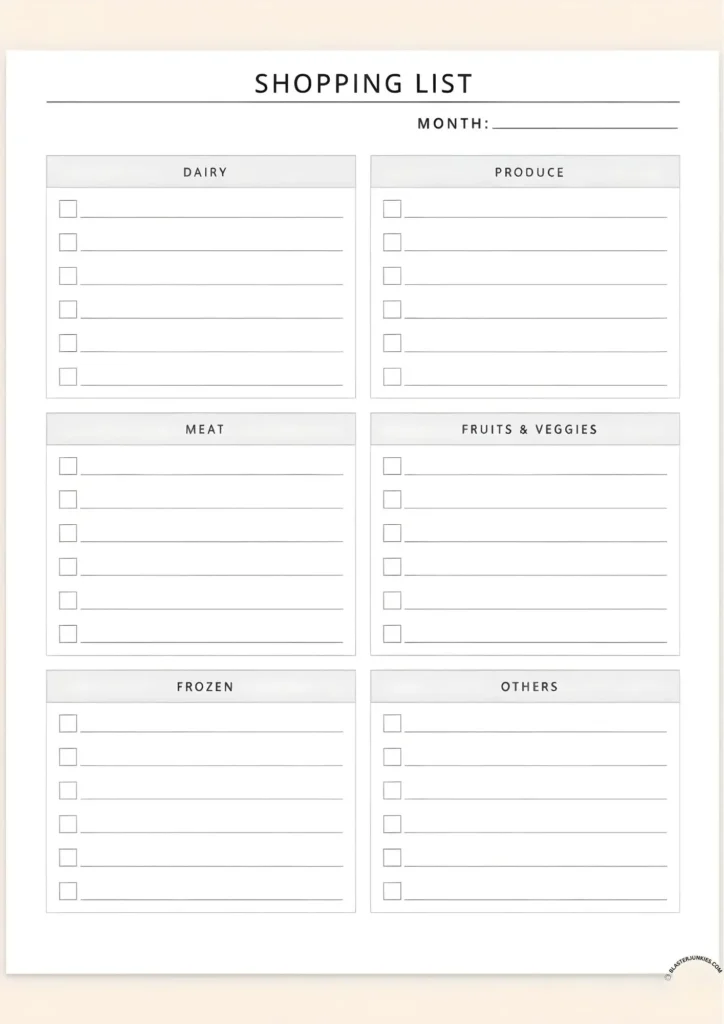Check the first checkbox under Others
Image resolution: width=724 pixels, height=1024 pixels.
pyautogui.click(x=392, y=723)
